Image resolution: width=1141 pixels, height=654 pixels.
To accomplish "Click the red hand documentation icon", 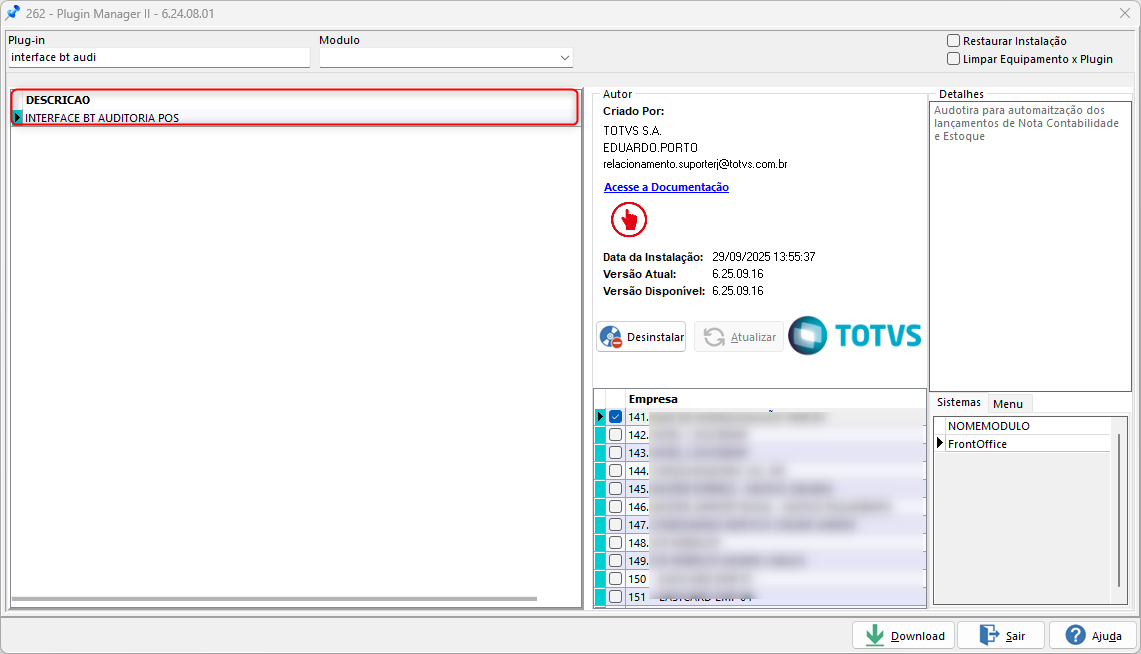I will 629,219.
